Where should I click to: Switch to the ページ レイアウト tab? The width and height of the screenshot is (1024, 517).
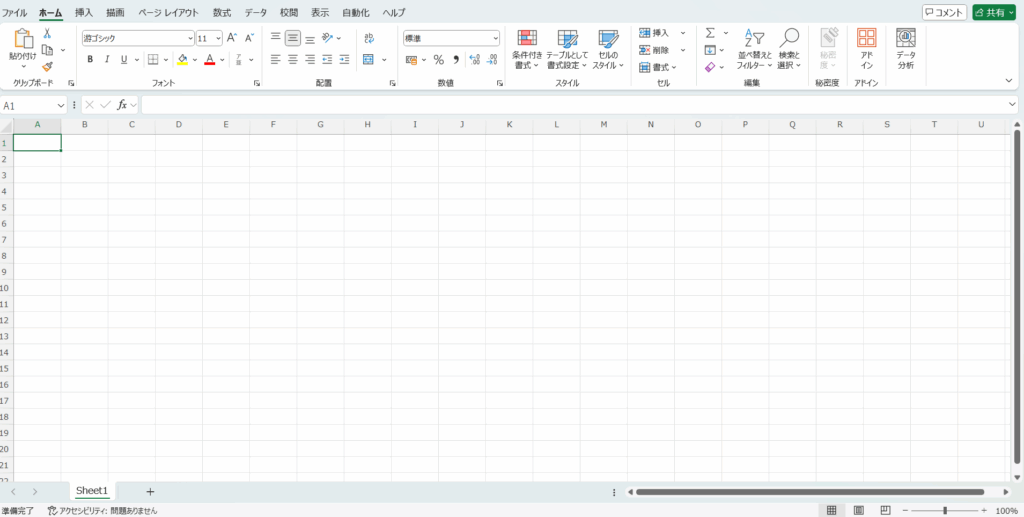pyautogui.click(x=168, y=12)
